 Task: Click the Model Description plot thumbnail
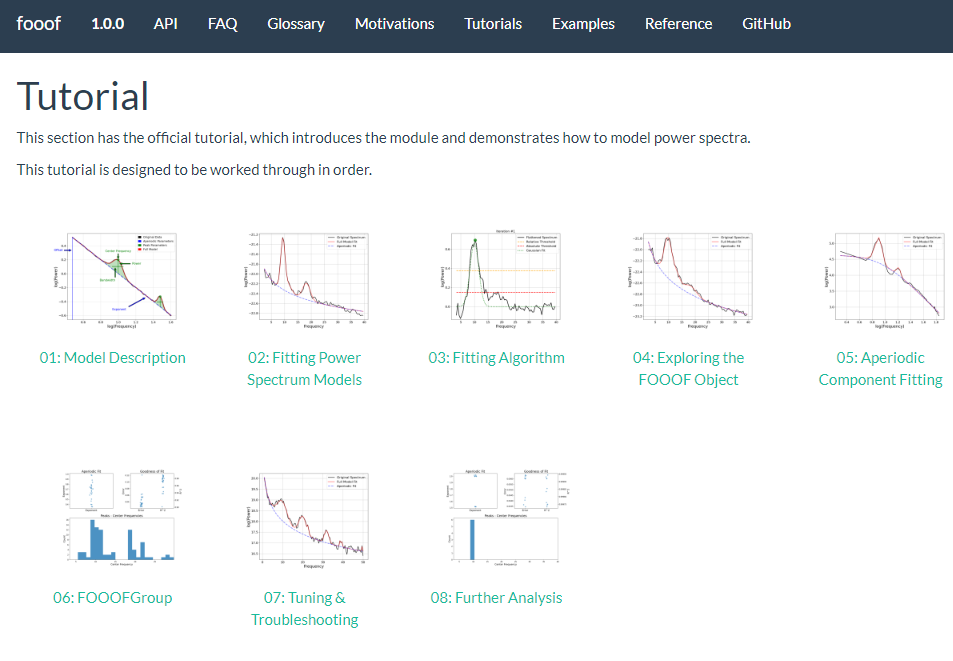pos(113,276)
